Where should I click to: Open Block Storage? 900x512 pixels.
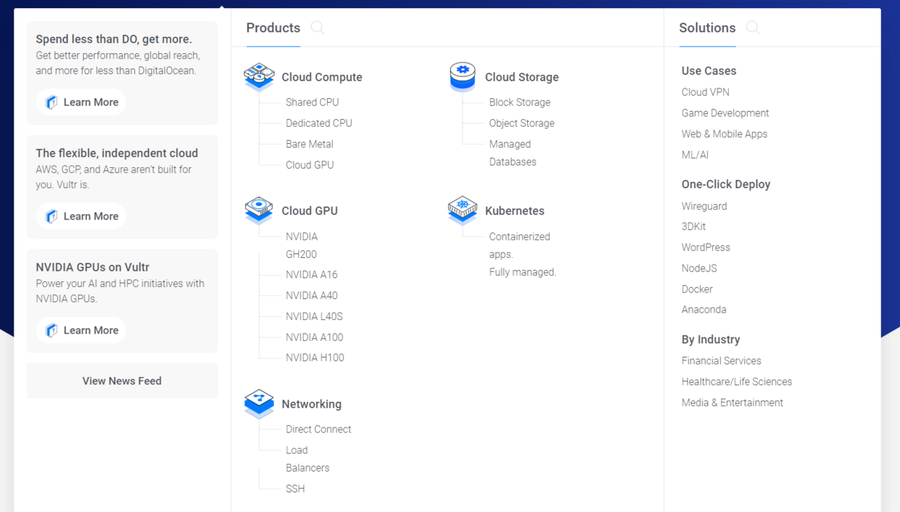(520, 102)
